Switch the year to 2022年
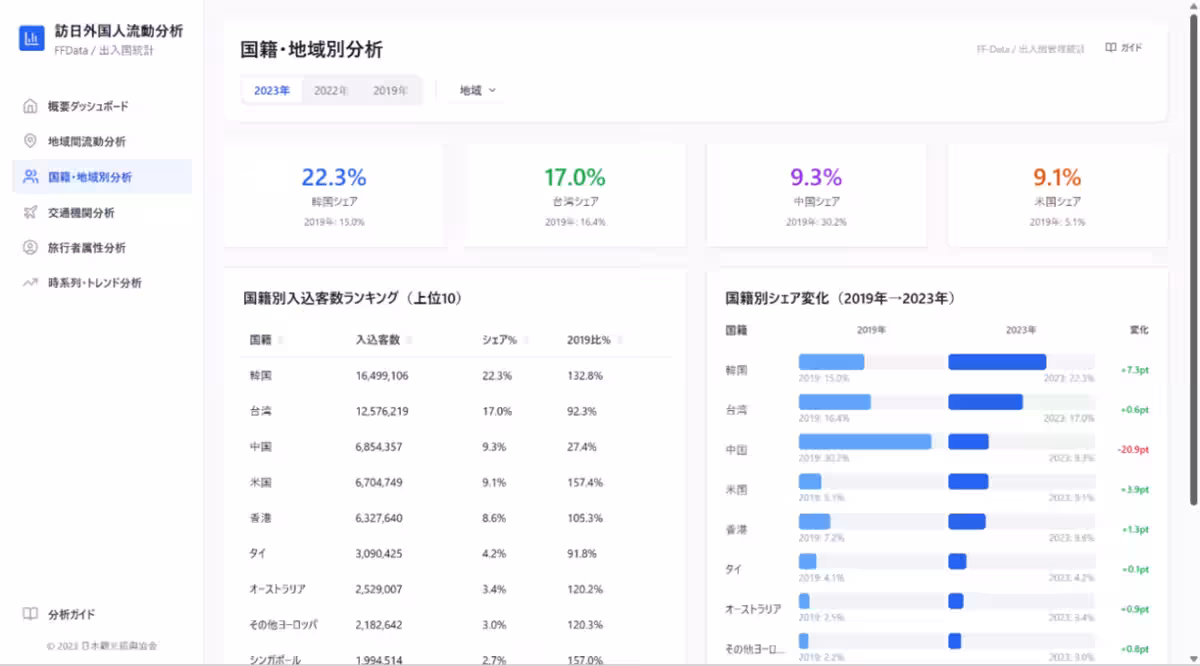The width and height of the screenshot is (1200, 666). 331,90
